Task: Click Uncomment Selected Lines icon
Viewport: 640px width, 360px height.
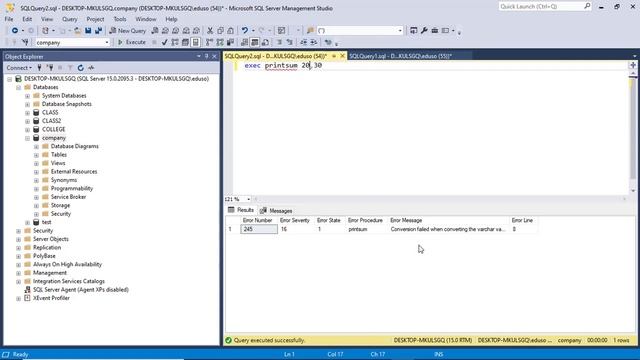Action: point(289,42)
